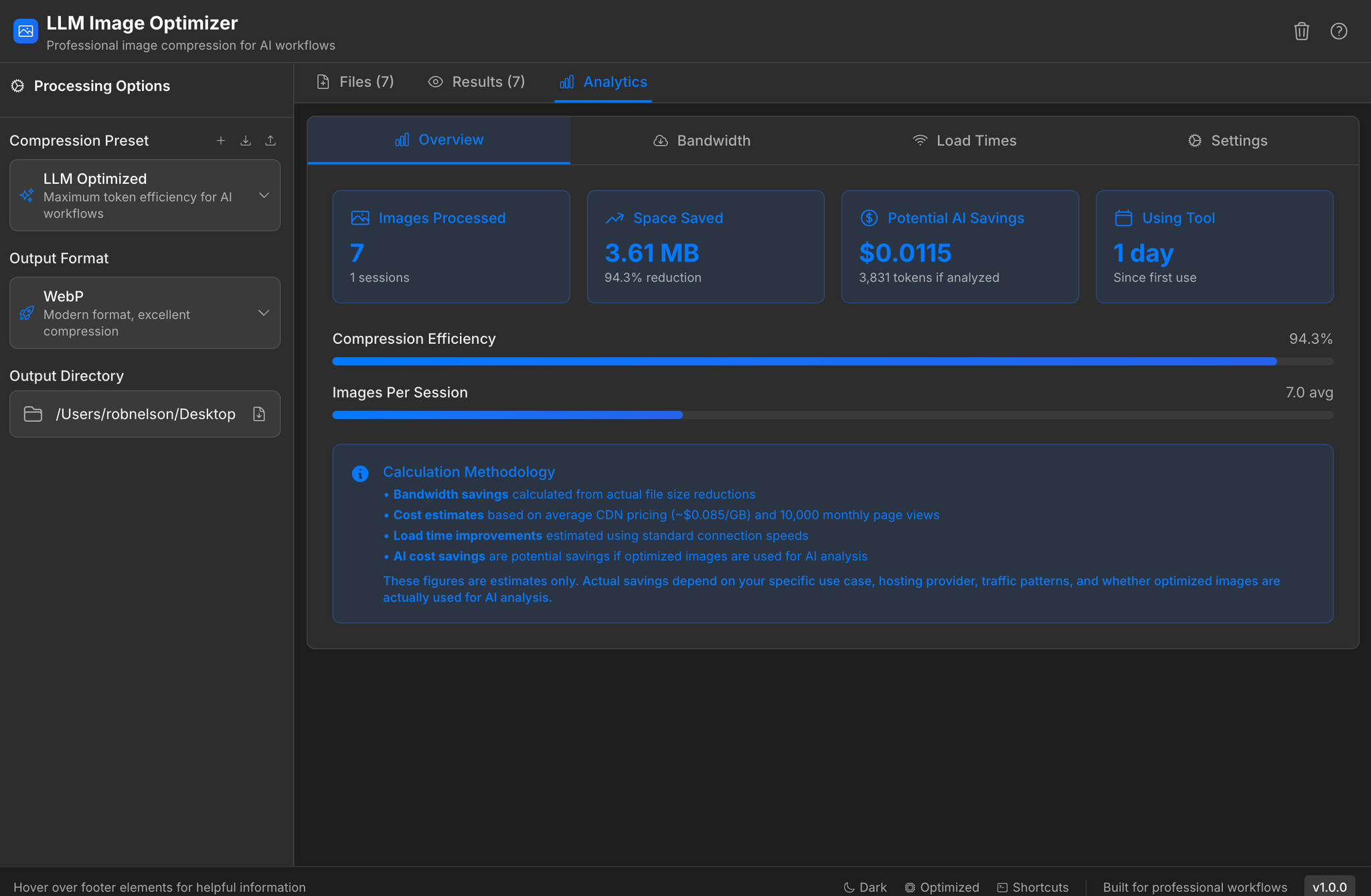The image size is (1371, 896).
Task: Click the v1.0.0 version badge
Action: [x=1329, y=887]
